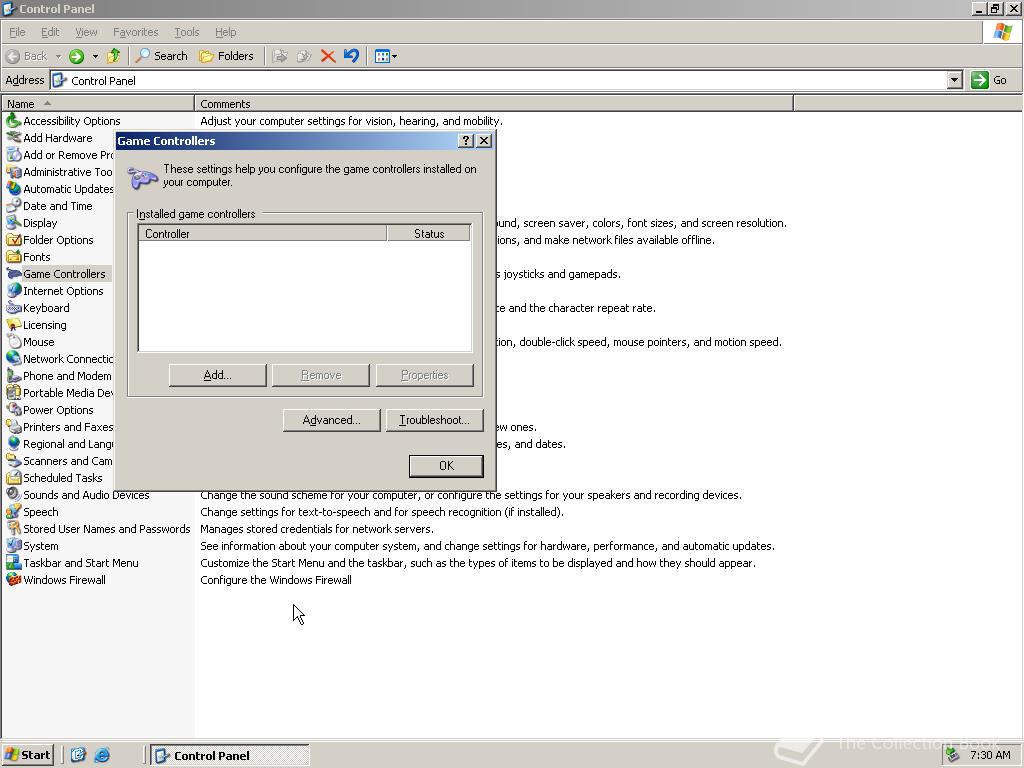Select the Add Hardware icon
Viewport: 1024px width, 768px height.
click(x=13, y=138)
